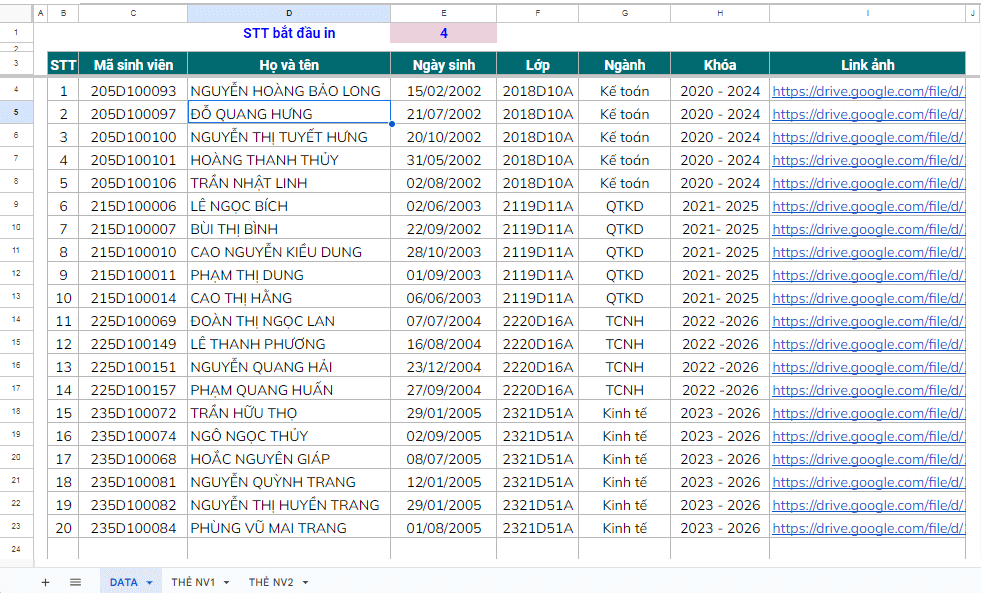The width and height of the screenshot is (981, 593).
Task: Open the Drive link in row STT 10
Action: coord(867,298)
